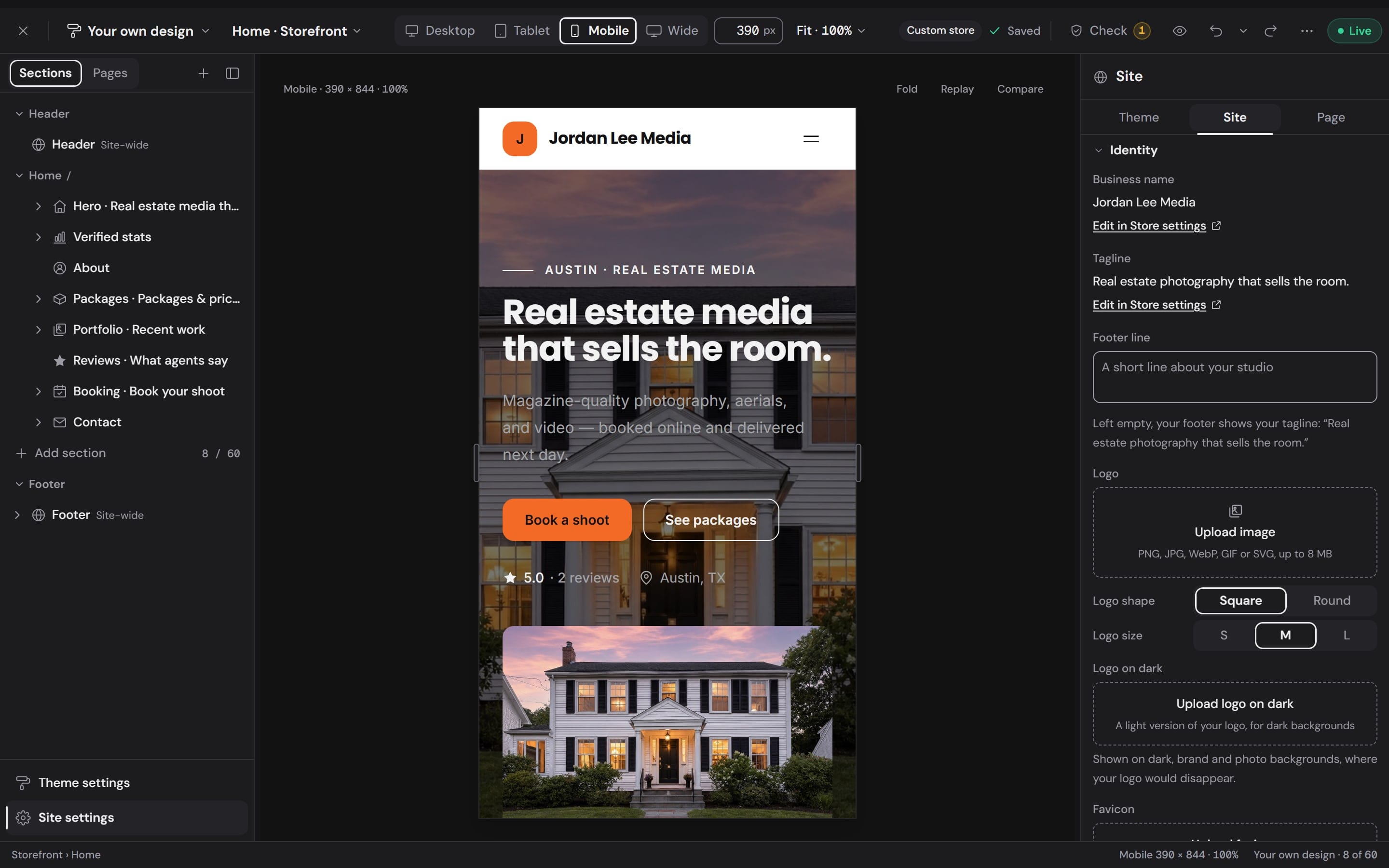
Task: Switch to the Page tab
Action: tap(1331, 118)
